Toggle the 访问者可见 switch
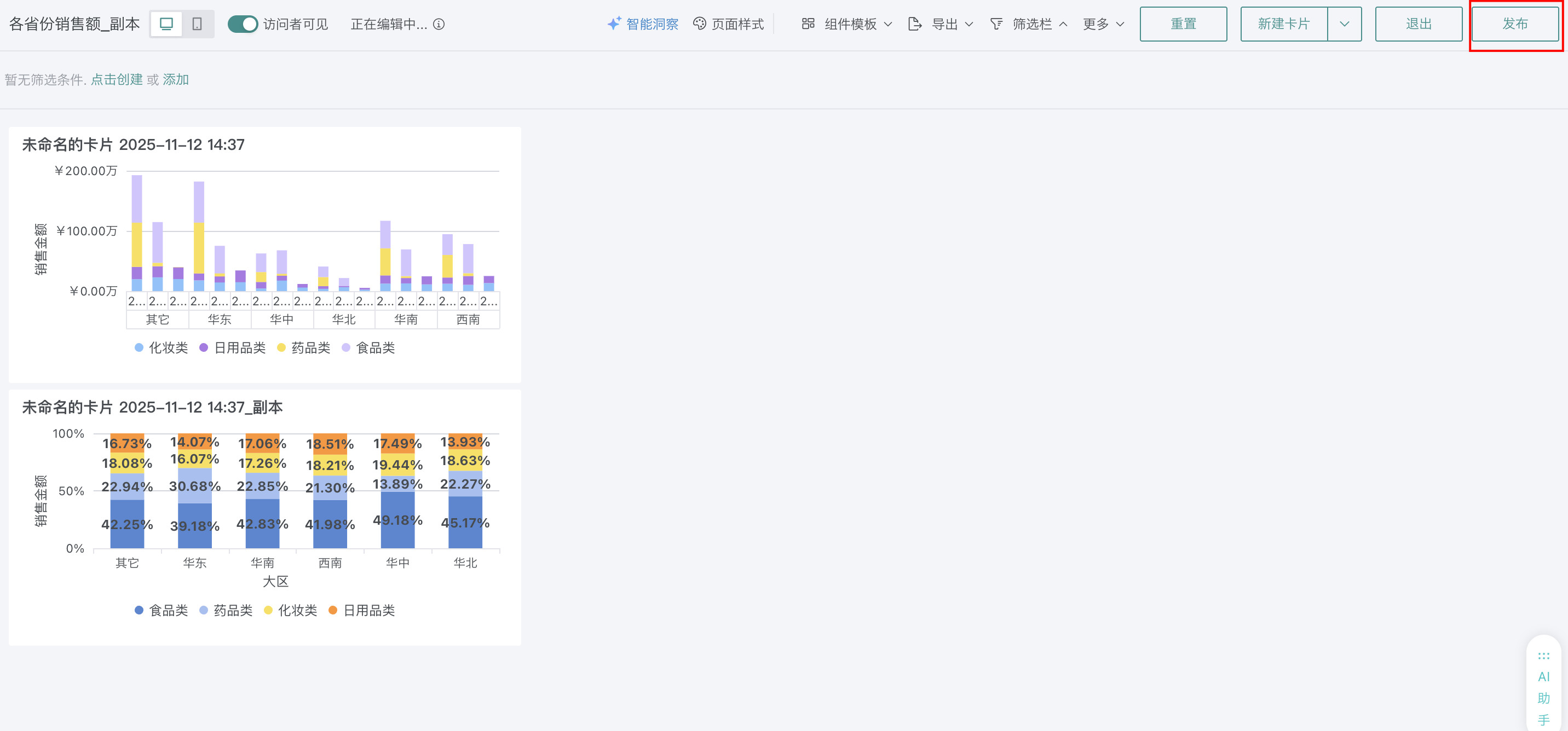The image size is (1568, 731). point(243,24)
